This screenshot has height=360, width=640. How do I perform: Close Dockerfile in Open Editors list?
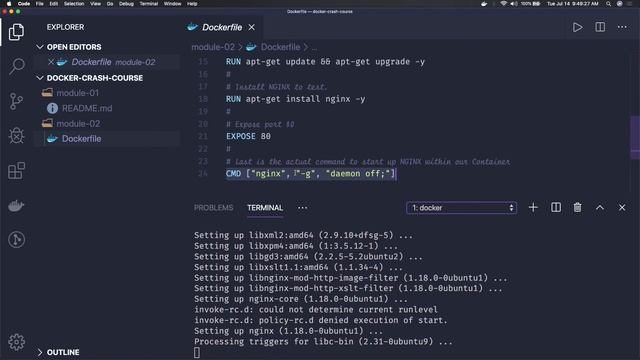[51, 62]
